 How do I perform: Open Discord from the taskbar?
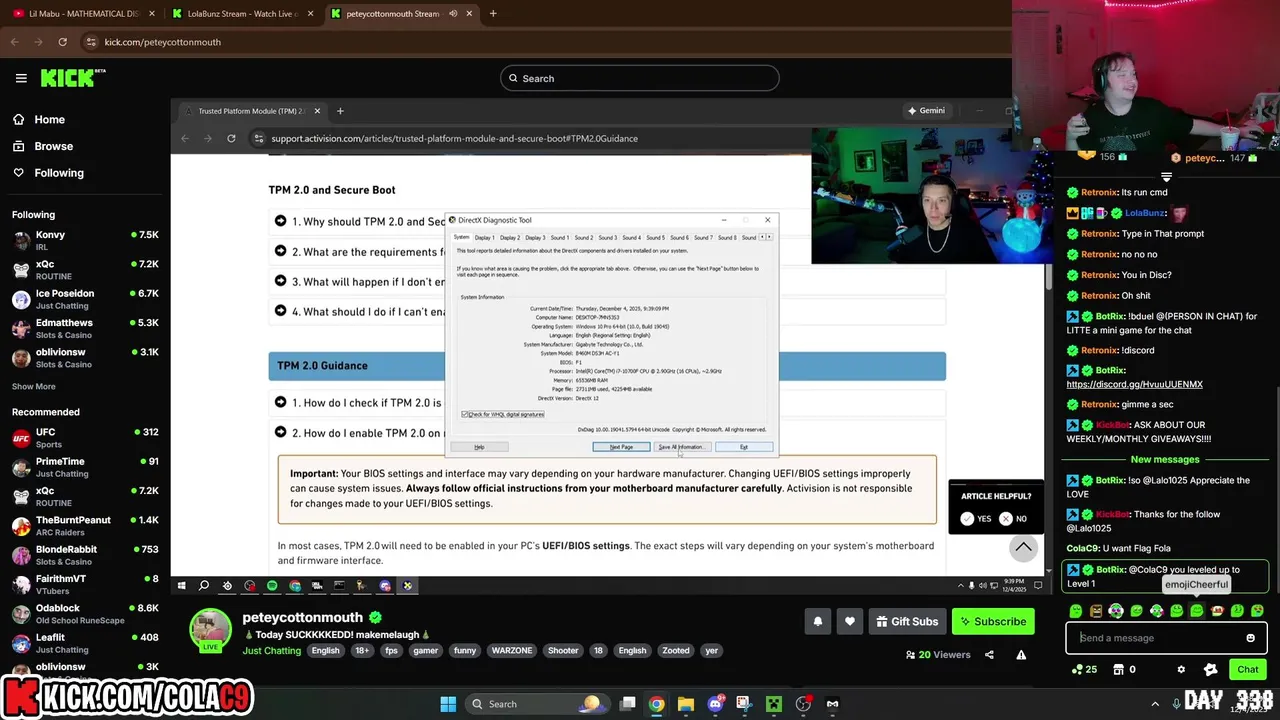point(715,704)
